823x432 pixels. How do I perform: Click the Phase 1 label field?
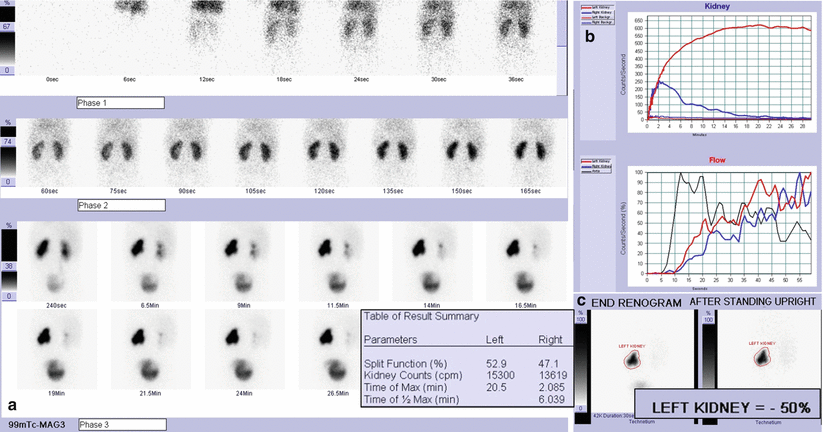pos(120,102)
